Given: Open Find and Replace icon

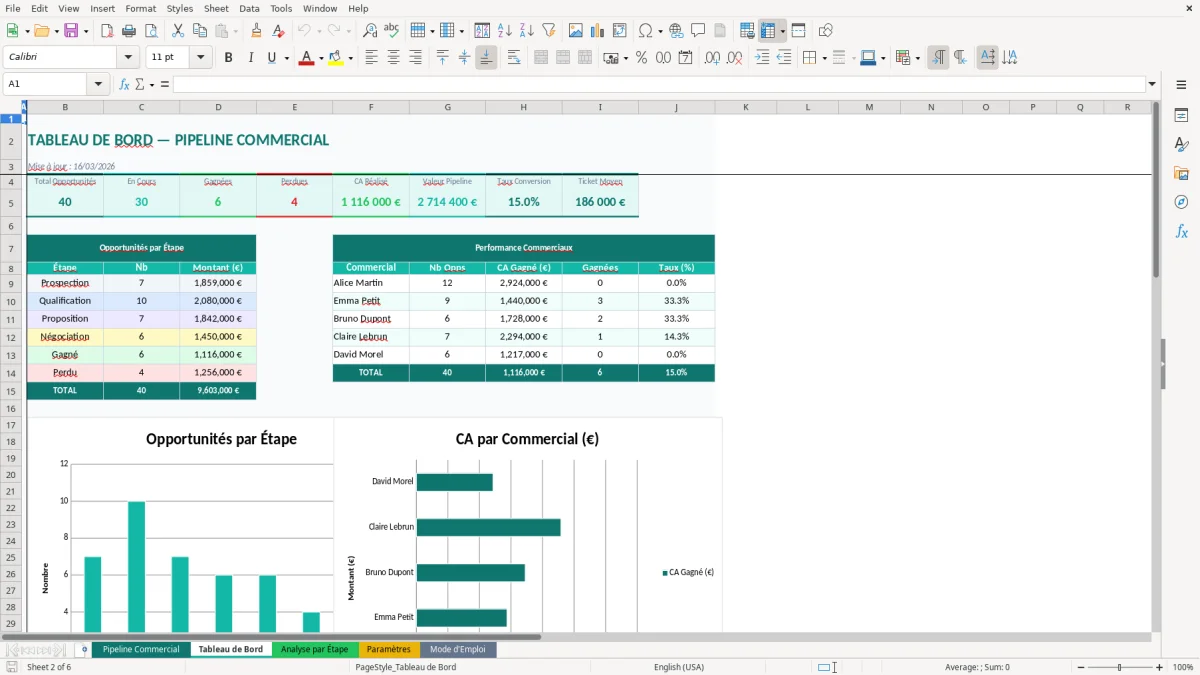Looking at the screenshot, I should pos(370,31).
